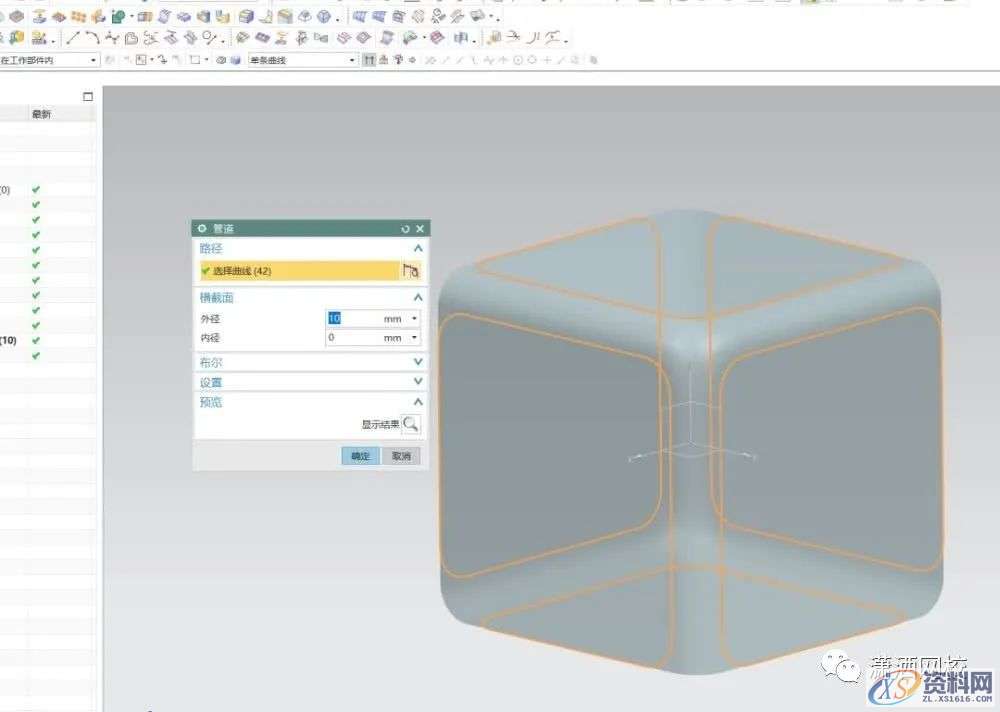The image size is (1000, 712).
Task: Collapse the 预览 section
Action: point(418,402)
